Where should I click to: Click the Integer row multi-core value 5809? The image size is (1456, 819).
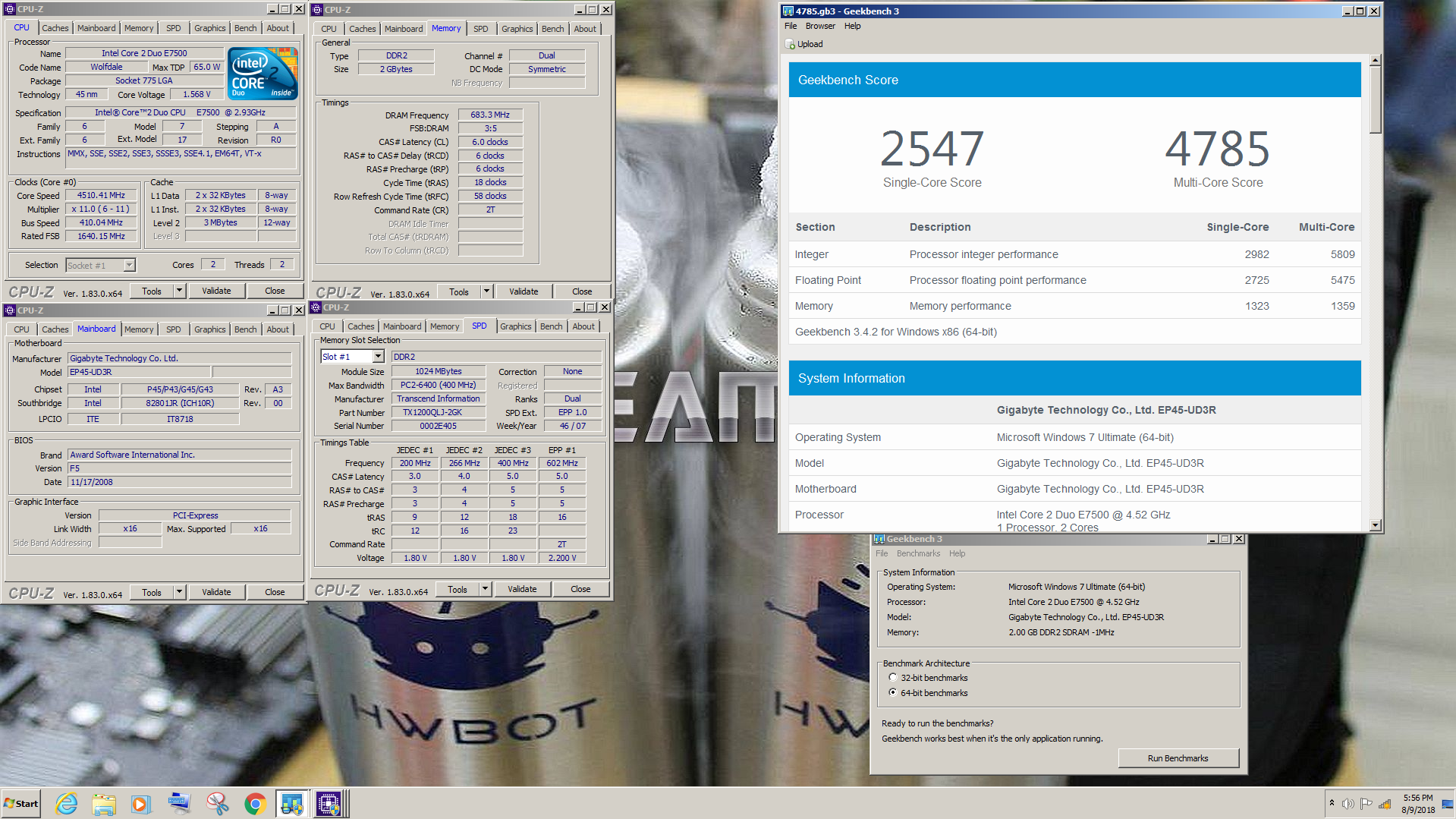[x=1342, y=254]
